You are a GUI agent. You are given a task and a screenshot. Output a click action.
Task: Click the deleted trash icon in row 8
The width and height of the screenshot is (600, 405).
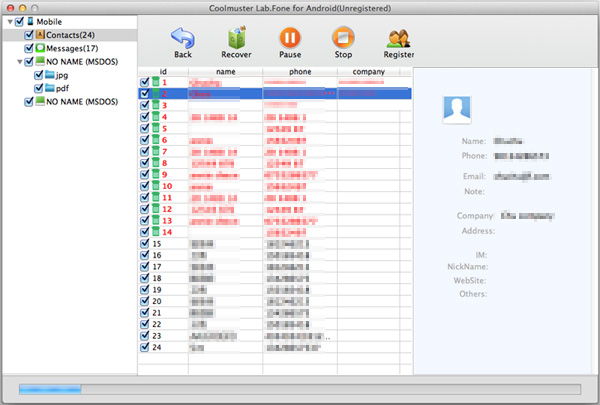[x=156, y=162]
